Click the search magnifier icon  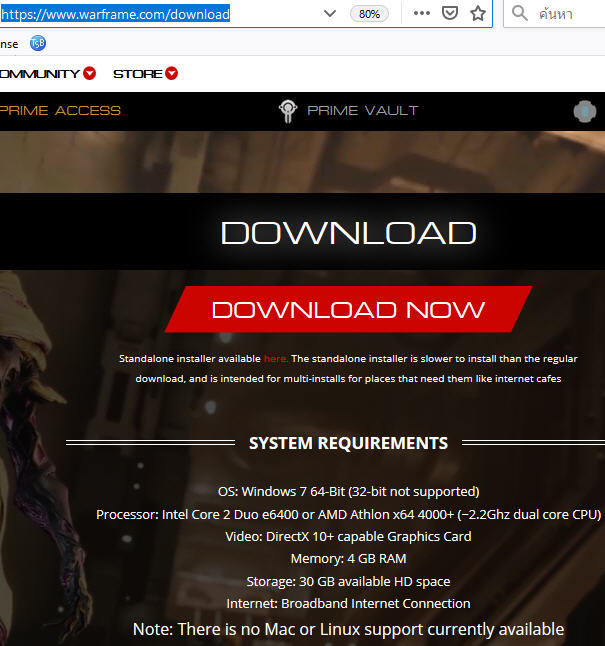pyautogui.click(x=519, y=13)
